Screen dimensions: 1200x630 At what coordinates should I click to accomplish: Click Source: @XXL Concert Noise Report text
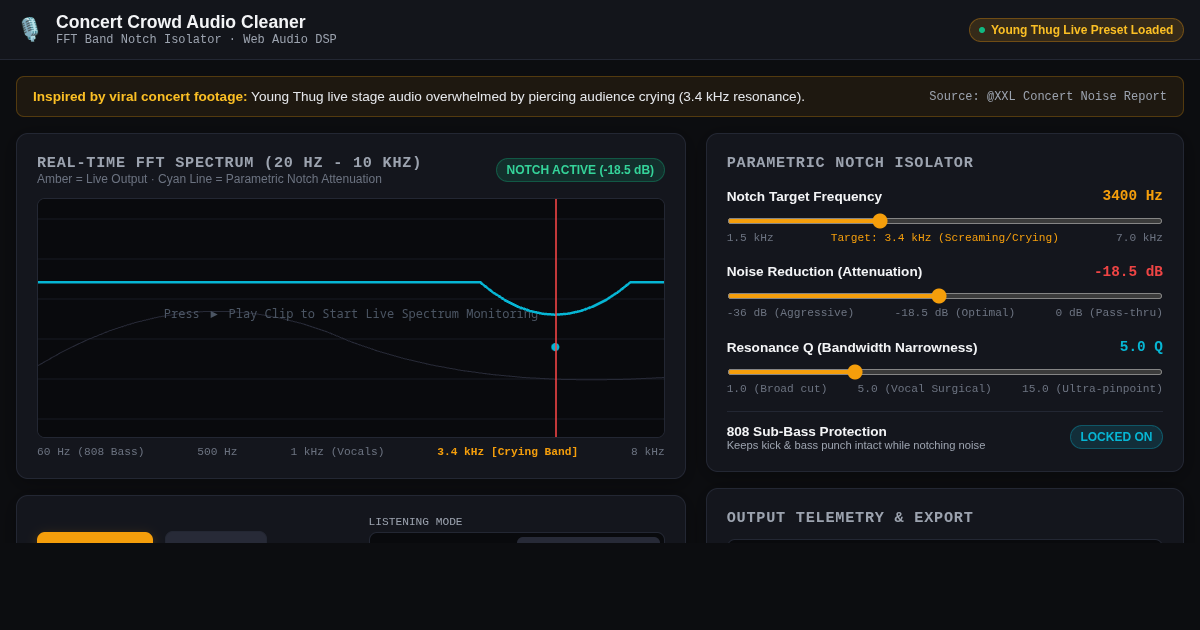pyautogui.click(x=1048, y=97)
